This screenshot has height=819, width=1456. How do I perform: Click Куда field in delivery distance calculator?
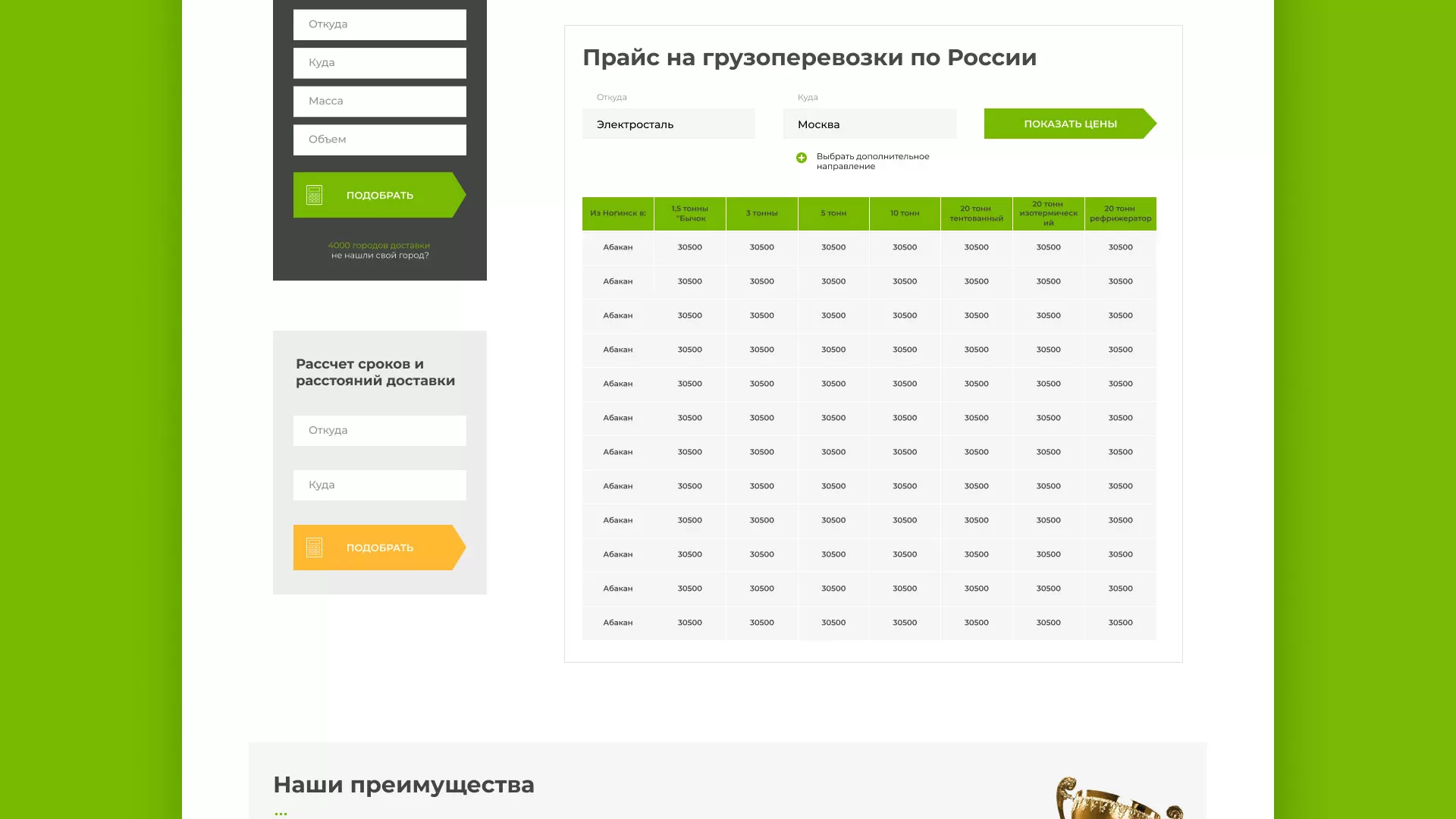click(x=379, y=485)
